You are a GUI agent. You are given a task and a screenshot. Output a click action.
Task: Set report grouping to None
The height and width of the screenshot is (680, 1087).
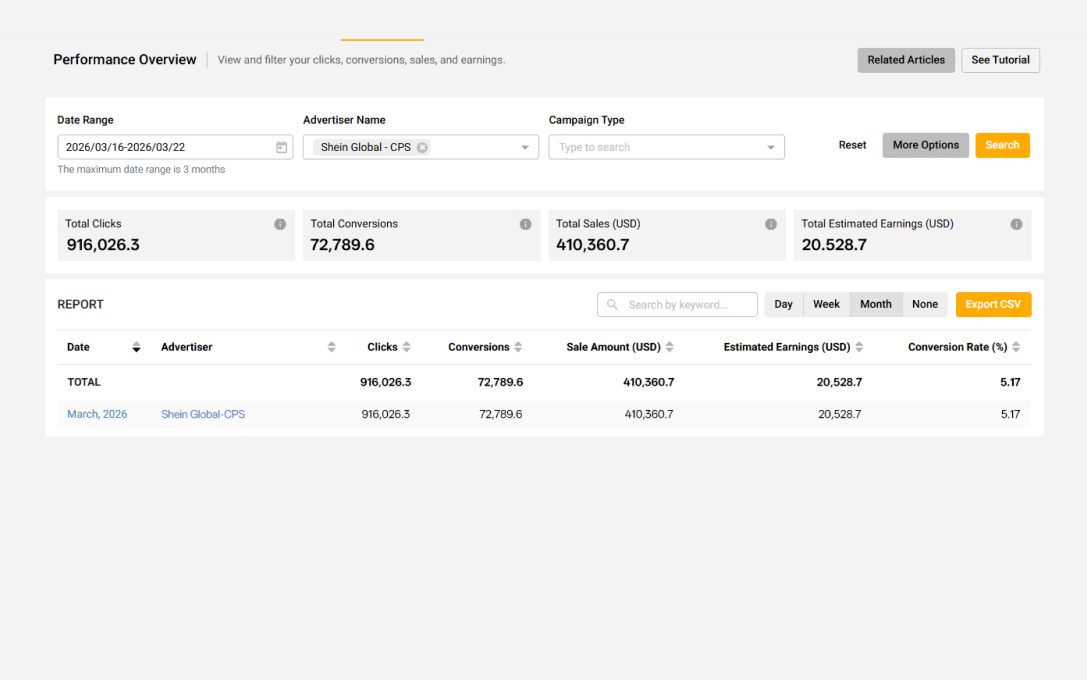tap(925, 304)
